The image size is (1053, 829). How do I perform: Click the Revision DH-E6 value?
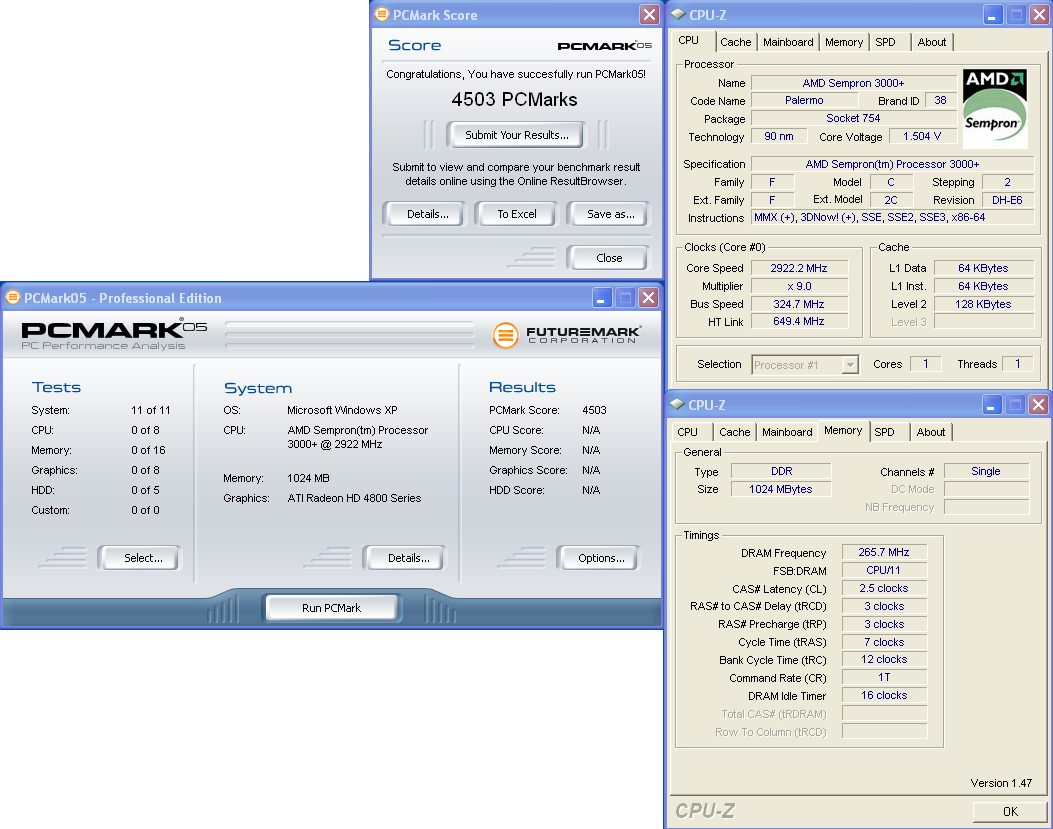1007,200
